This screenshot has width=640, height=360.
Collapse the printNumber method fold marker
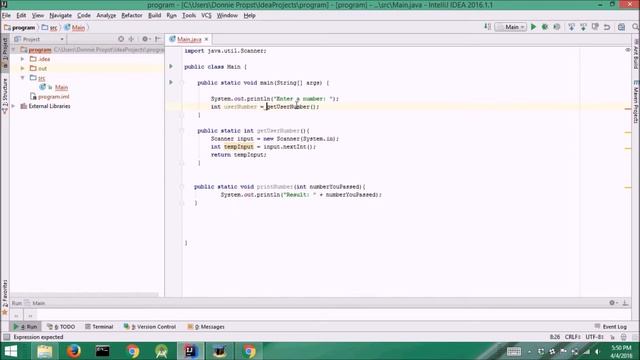pos(182,187)
